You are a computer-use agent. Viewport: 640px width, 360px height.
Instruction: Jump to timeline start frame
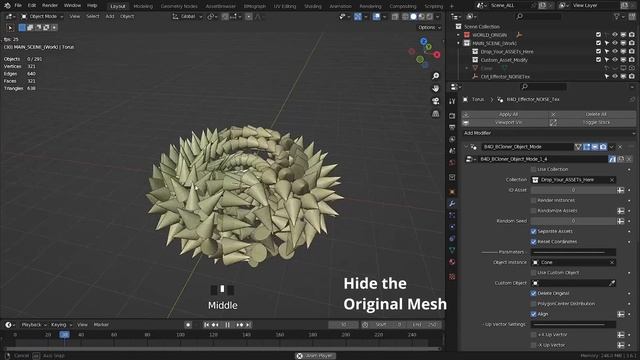coord(207,325)
